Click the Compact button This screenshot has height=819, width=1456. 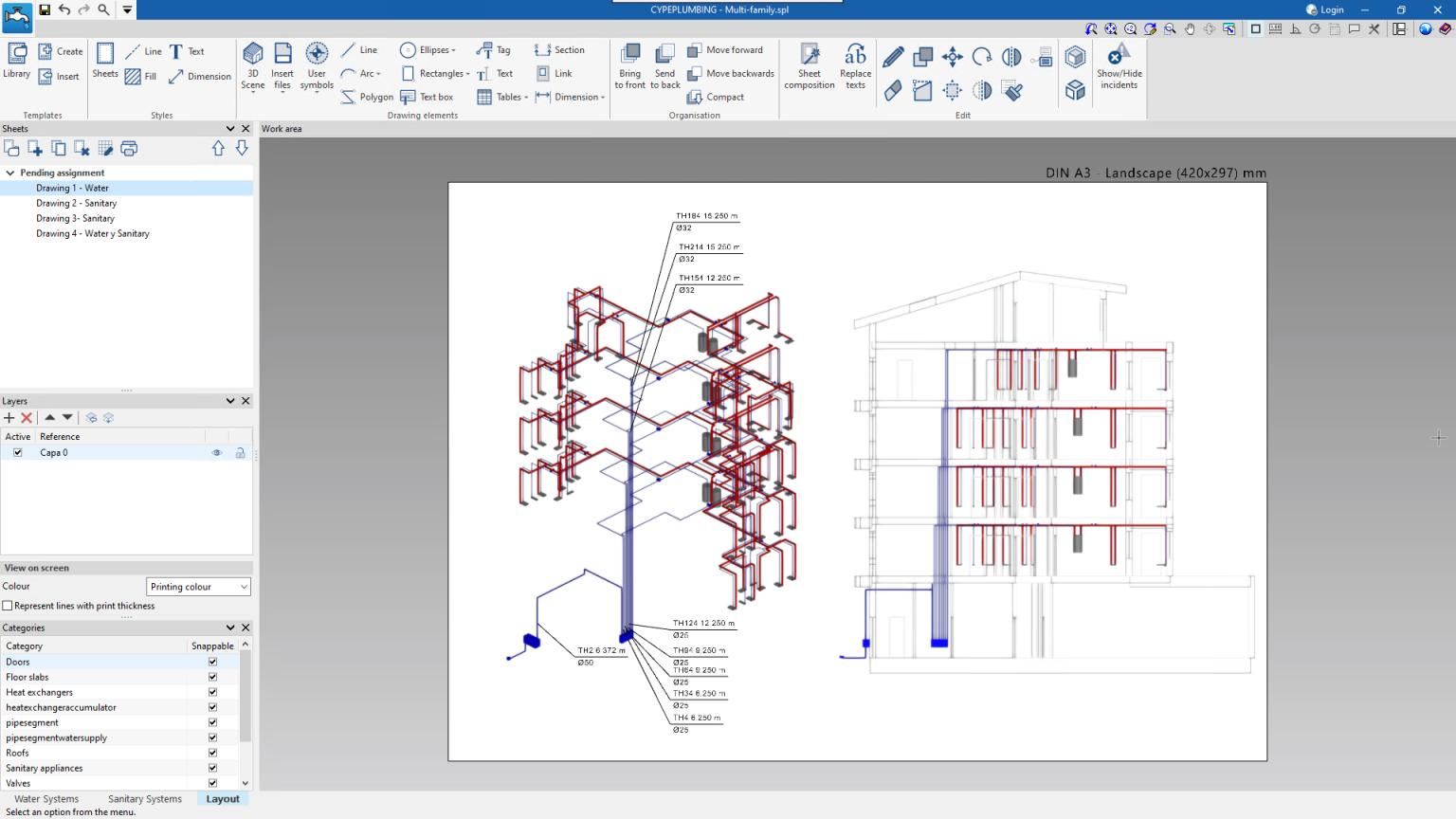716,97
